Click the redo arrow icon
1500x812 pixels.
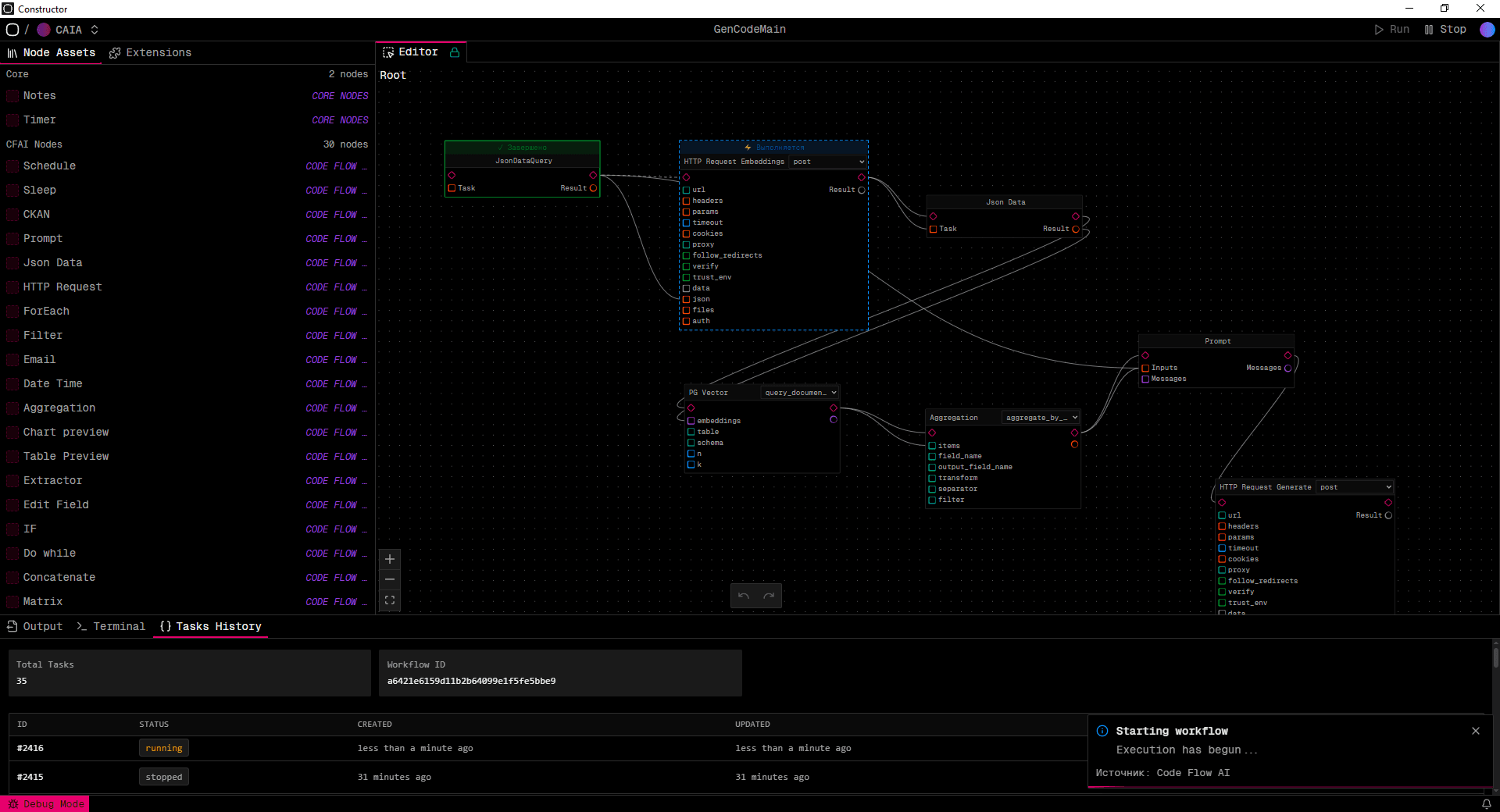(769, 596)
